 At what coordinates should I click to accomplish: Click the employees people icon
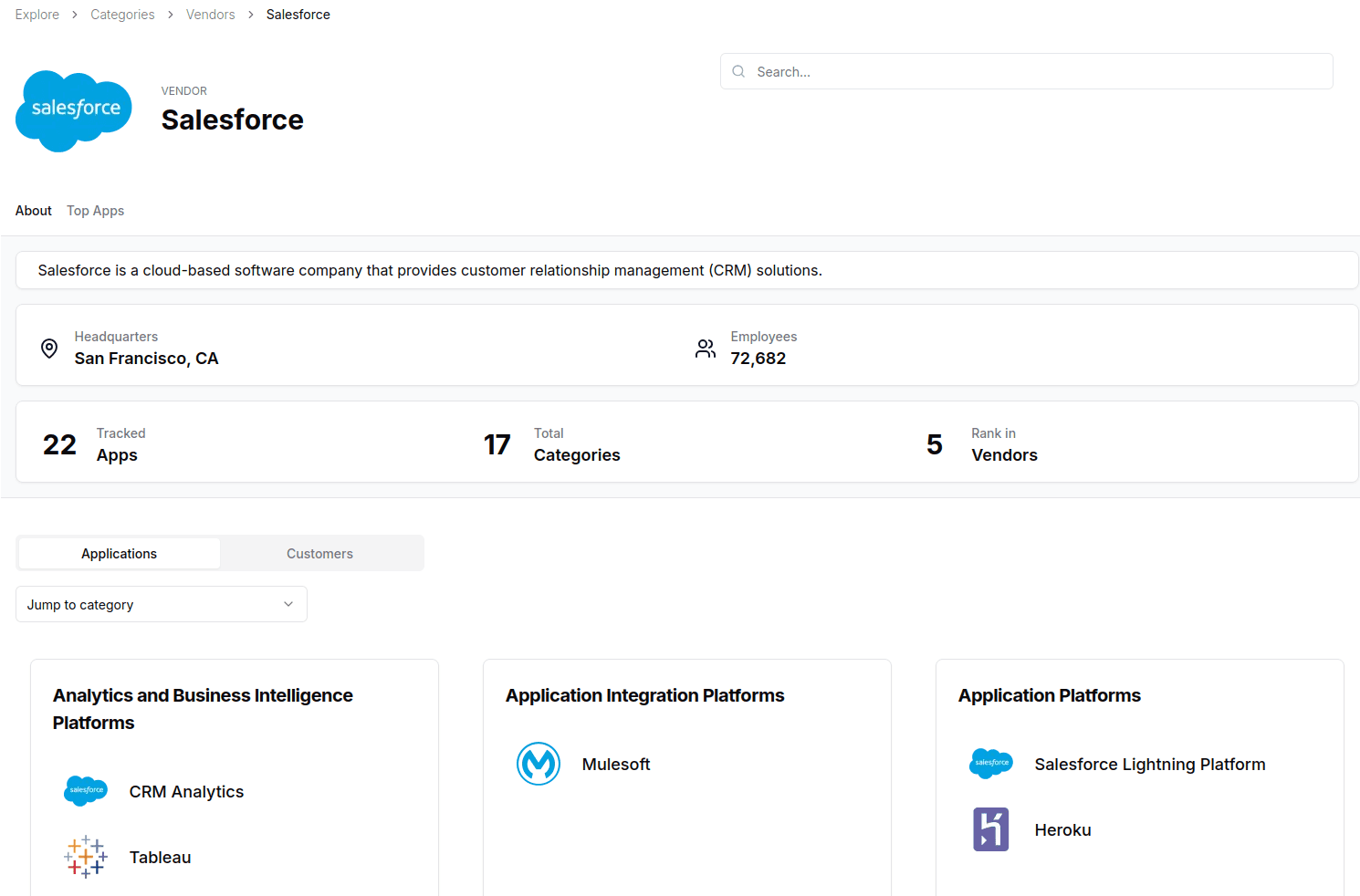click(x=706, y=348)
